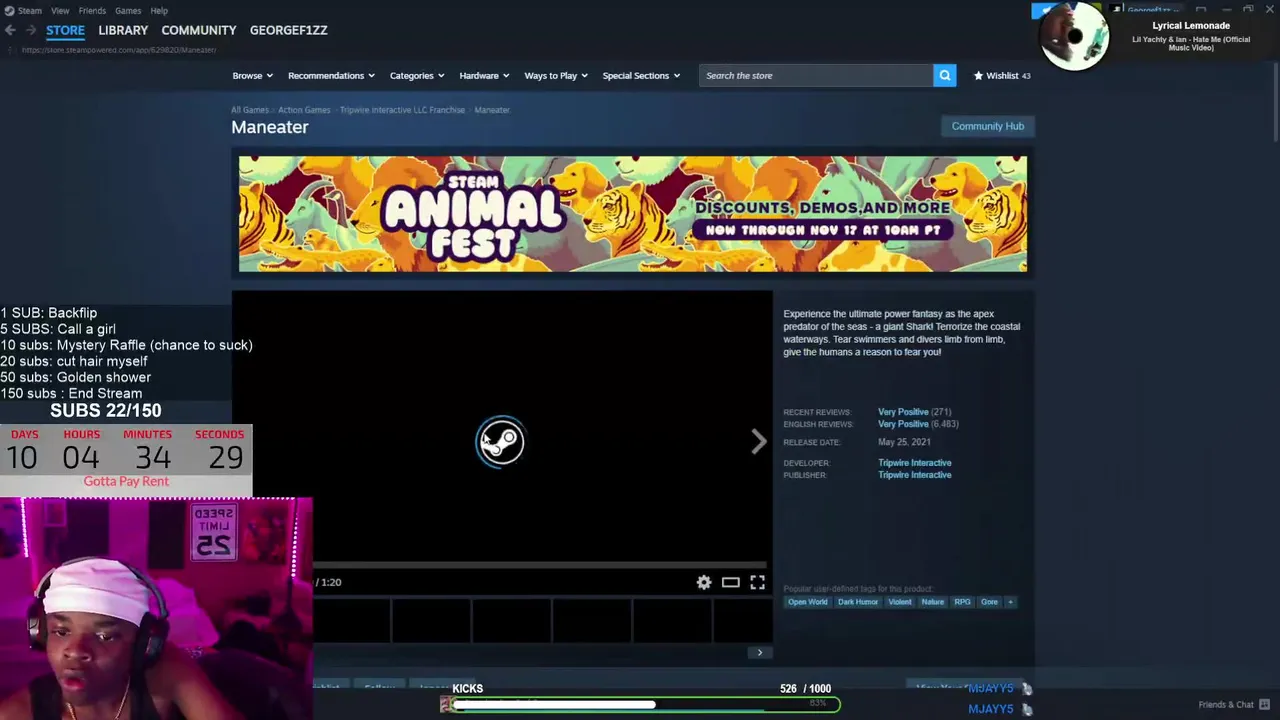
Task: Switch to the LIBRARY tab
Action: tap(123, 30)
